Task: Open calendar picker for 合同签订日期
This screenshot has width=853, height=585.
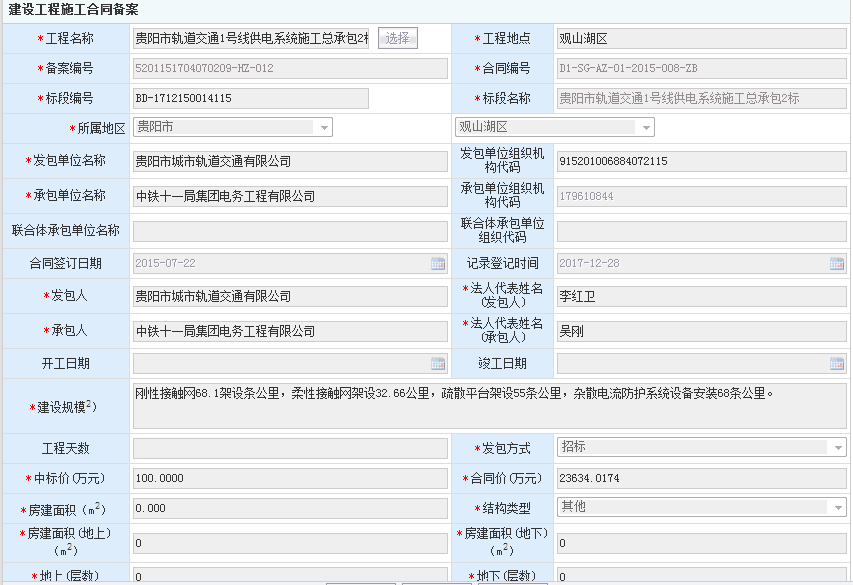Action: (x=438, y=264)
